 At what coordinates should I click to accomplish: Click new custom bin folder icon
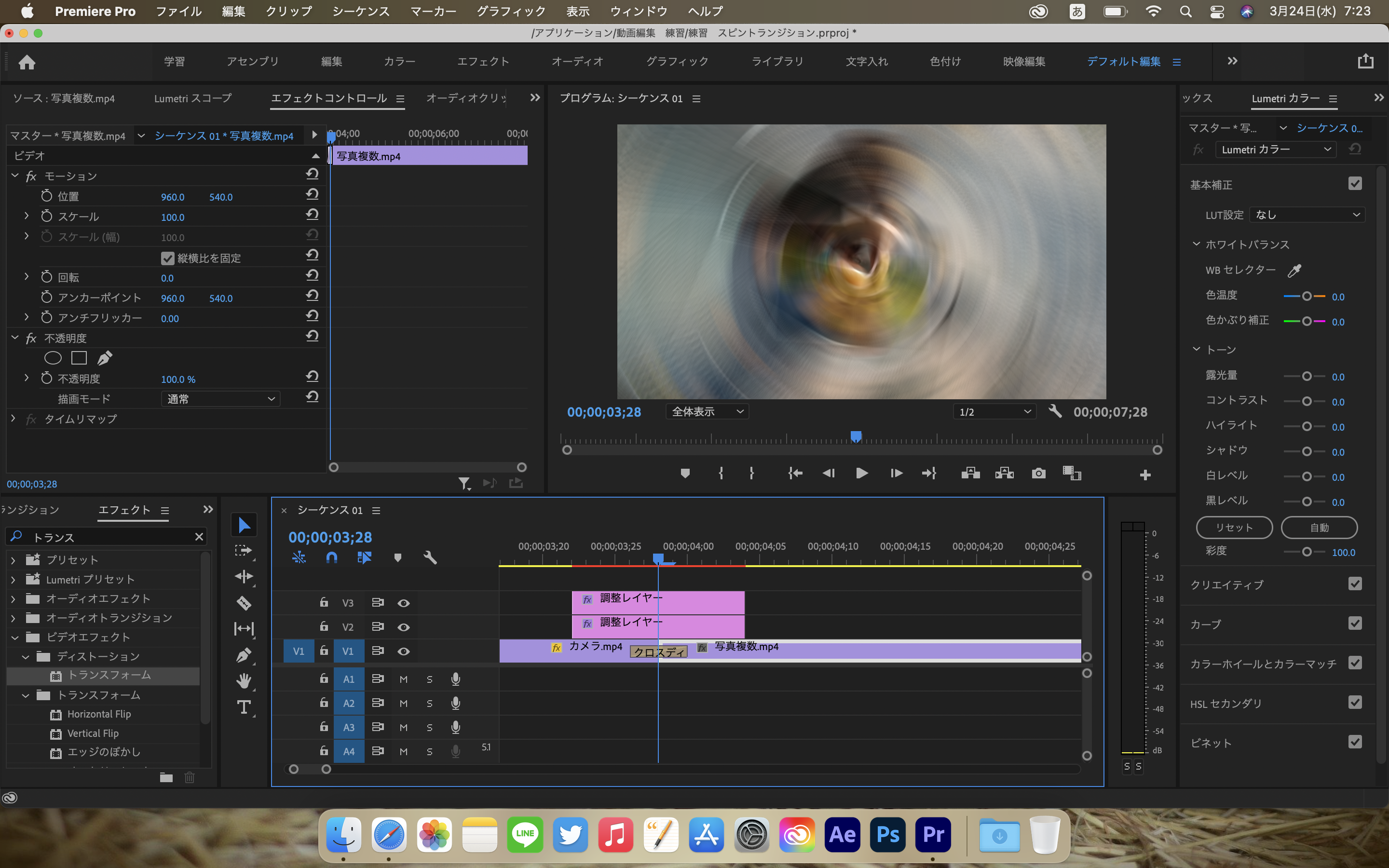tap(166, 777)
